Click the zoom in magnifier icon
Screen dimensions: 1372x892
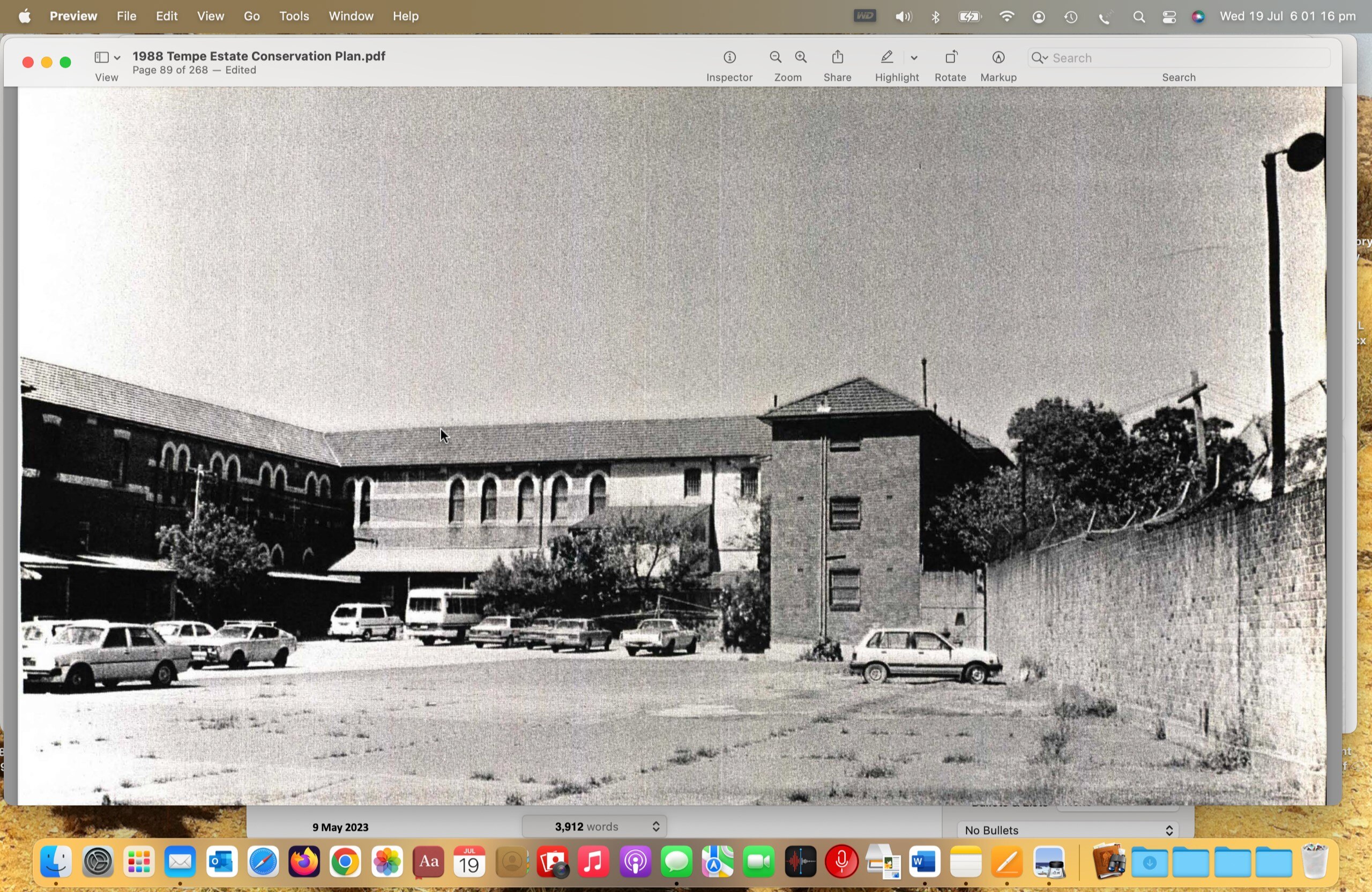(x=801, y=58)
